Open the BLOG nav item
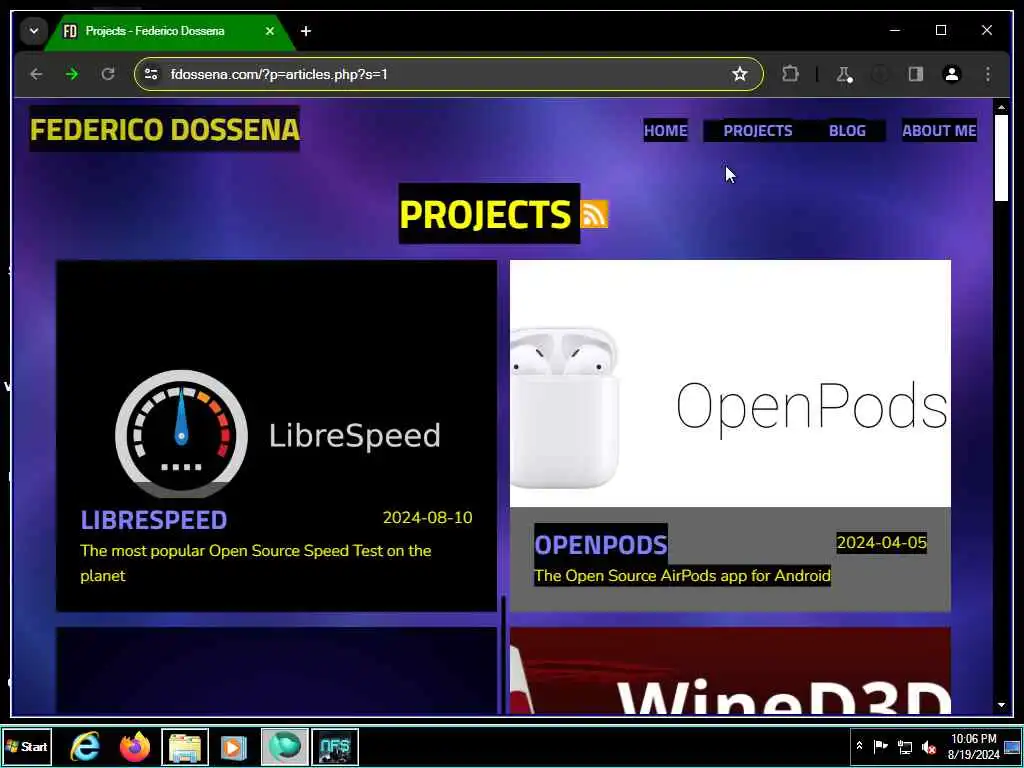 tap(847, 131)
